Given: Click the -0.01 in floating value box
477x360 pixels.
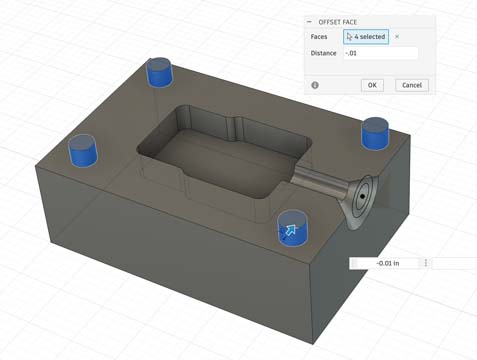Looking at the screenshot, I should [x=388, y=263].
